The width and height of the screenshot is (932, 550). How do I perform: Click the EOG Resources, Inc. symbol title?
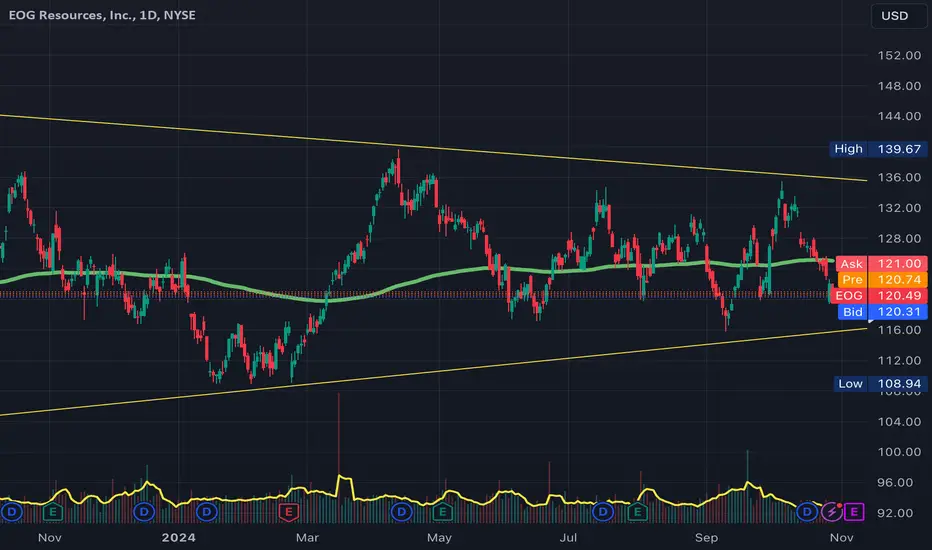pyautogui.click(x=71, y=15)
